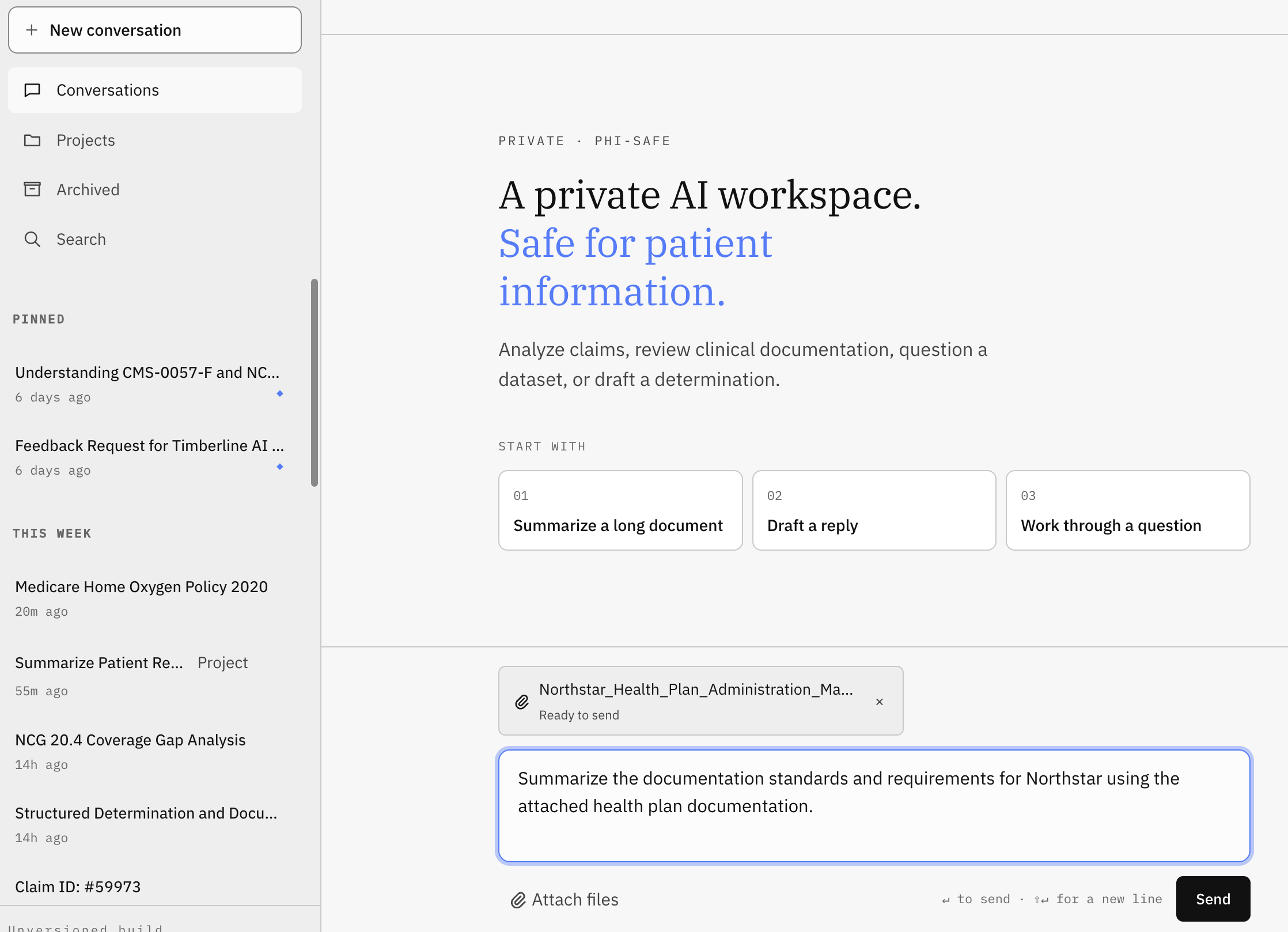The height and width of the screenshot is (932, 1288).
Task: Choose the Summarize a long document card
Action: pyautogui.click(x=620, y=510)
